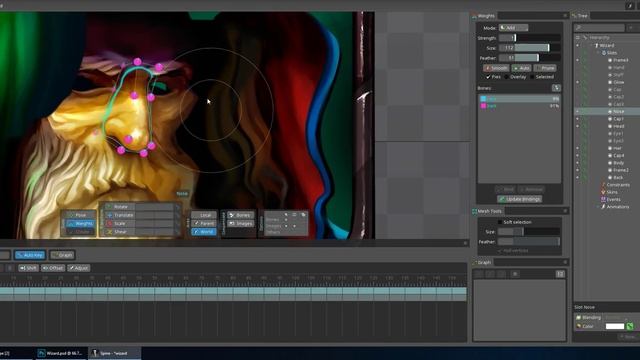Viewport: 640px width, 360px height.
Task: Click the Smooth weights button
Action: [x=496, y=68]
